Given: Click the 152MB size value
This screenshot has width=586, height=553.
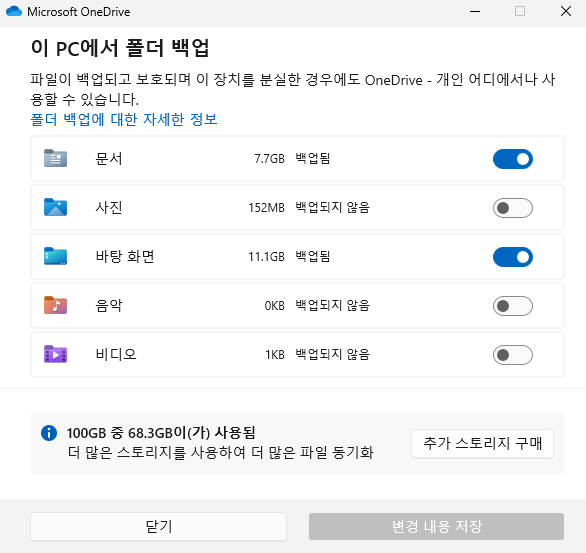Looking at the screenshot, I should click(x=266, y=208).
